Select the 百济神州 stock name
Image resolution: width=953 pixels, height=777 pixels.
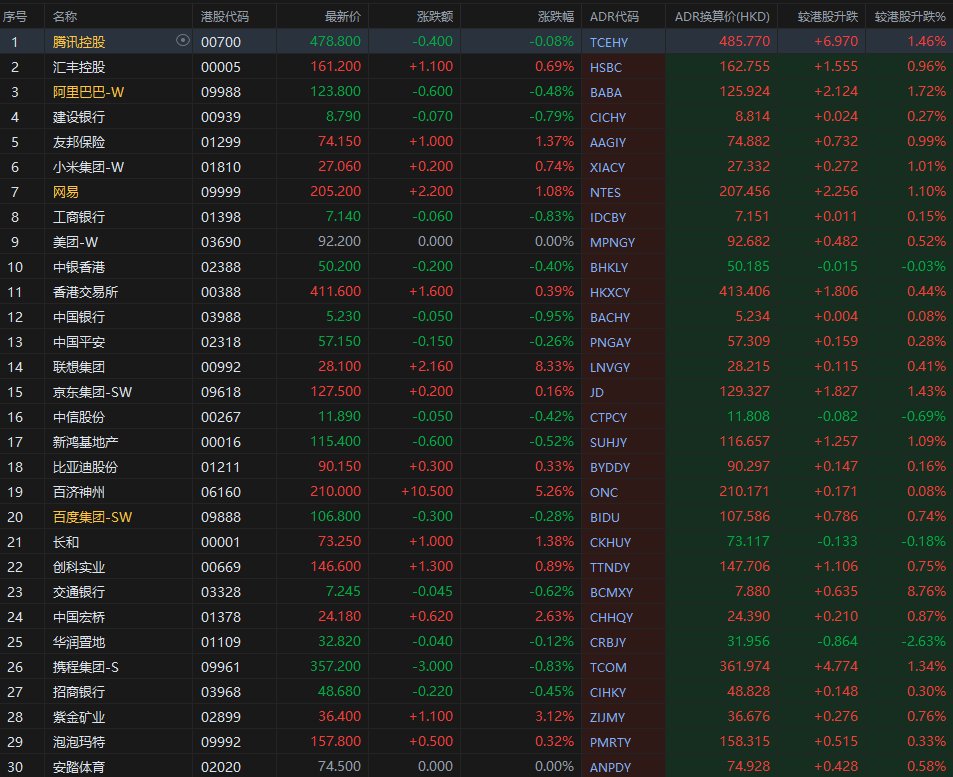pyautogui.click(x=79, y=492)
